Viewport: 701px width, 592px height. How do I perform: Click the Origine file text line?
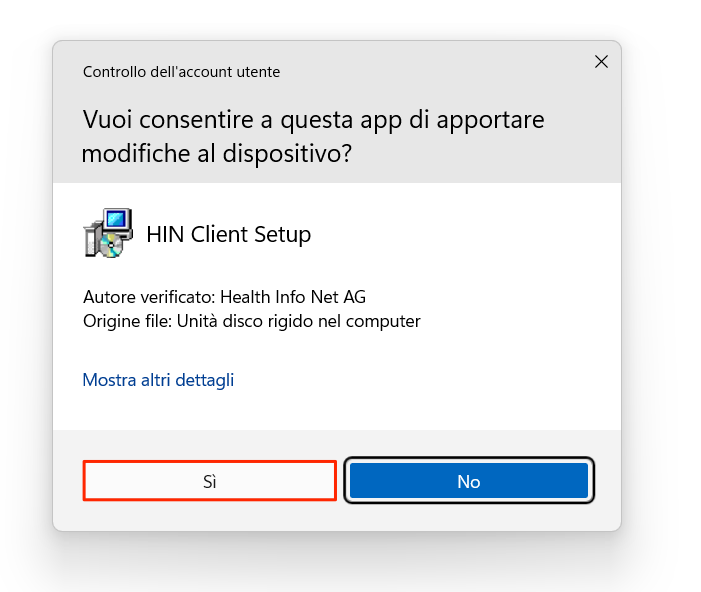coord(252,321)
